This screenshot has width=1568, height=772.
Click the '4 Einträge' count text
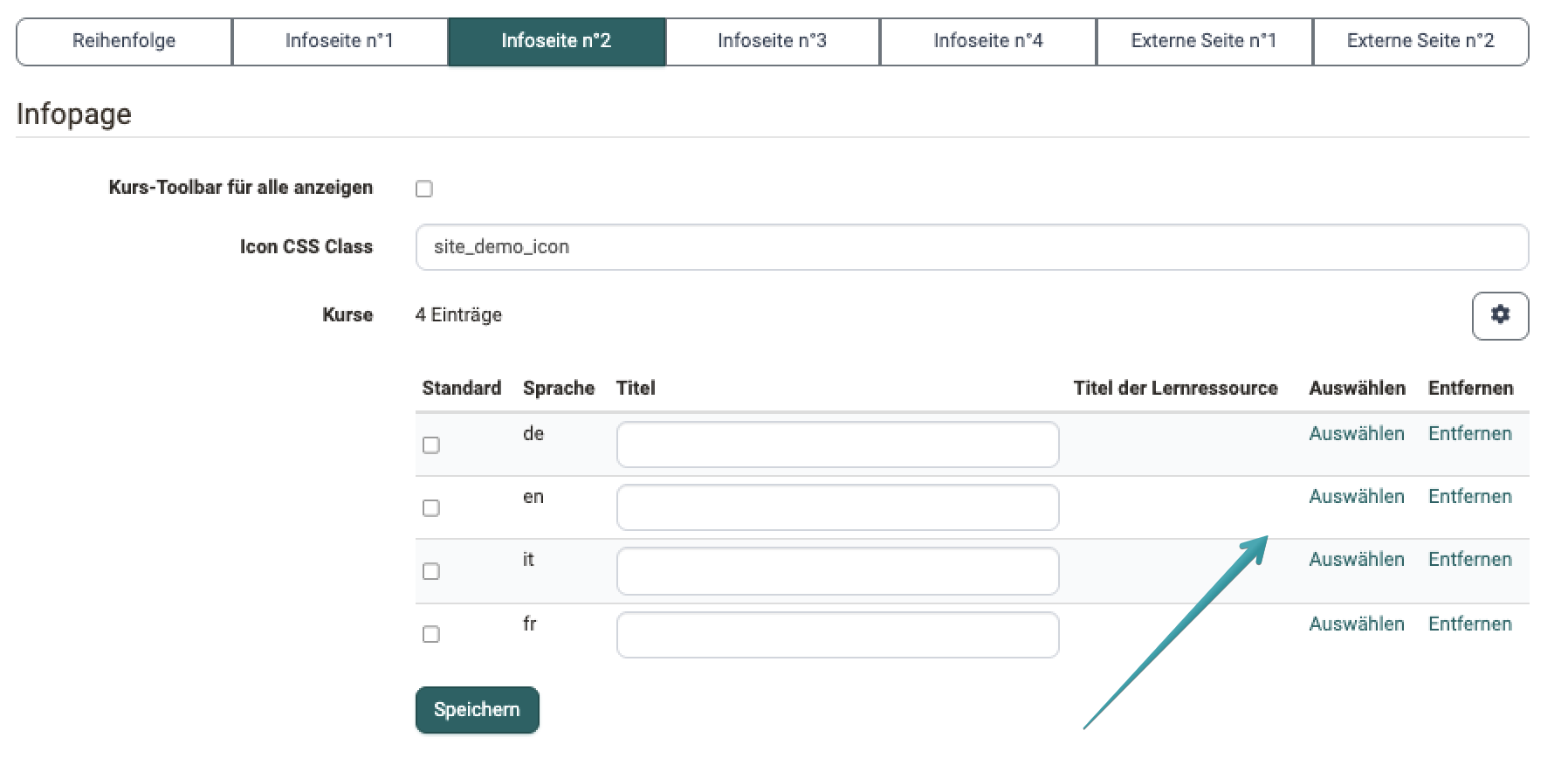click(x=459, y=315)
